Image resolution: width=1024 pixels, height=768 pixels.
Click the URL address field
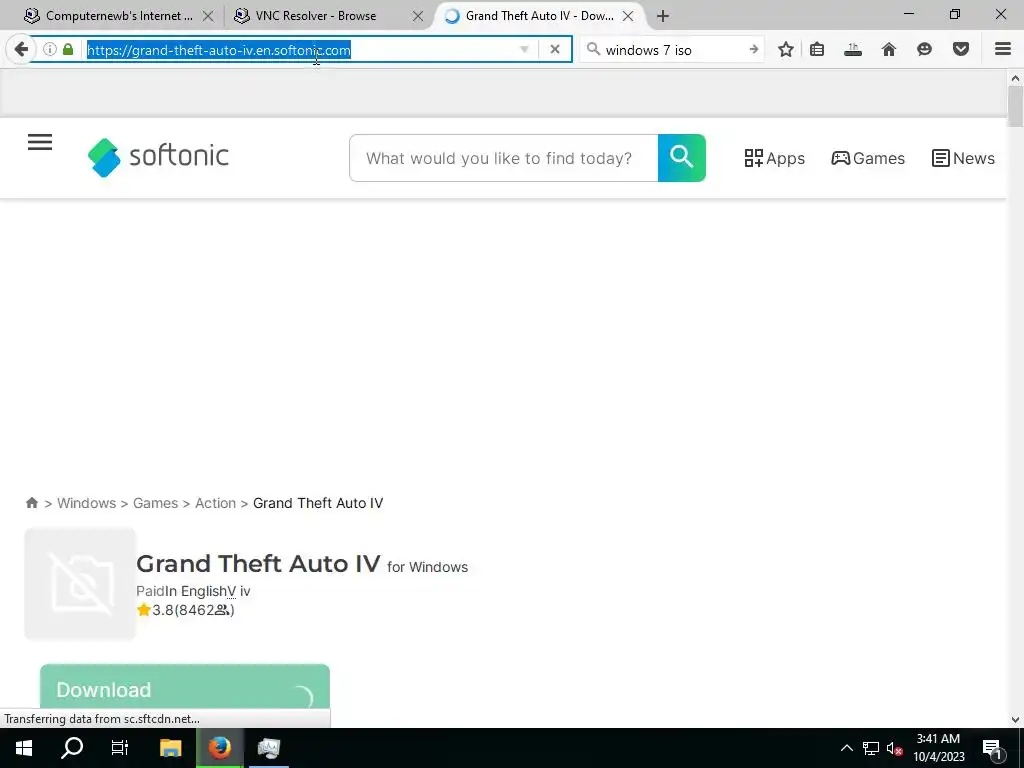point(300,50)
